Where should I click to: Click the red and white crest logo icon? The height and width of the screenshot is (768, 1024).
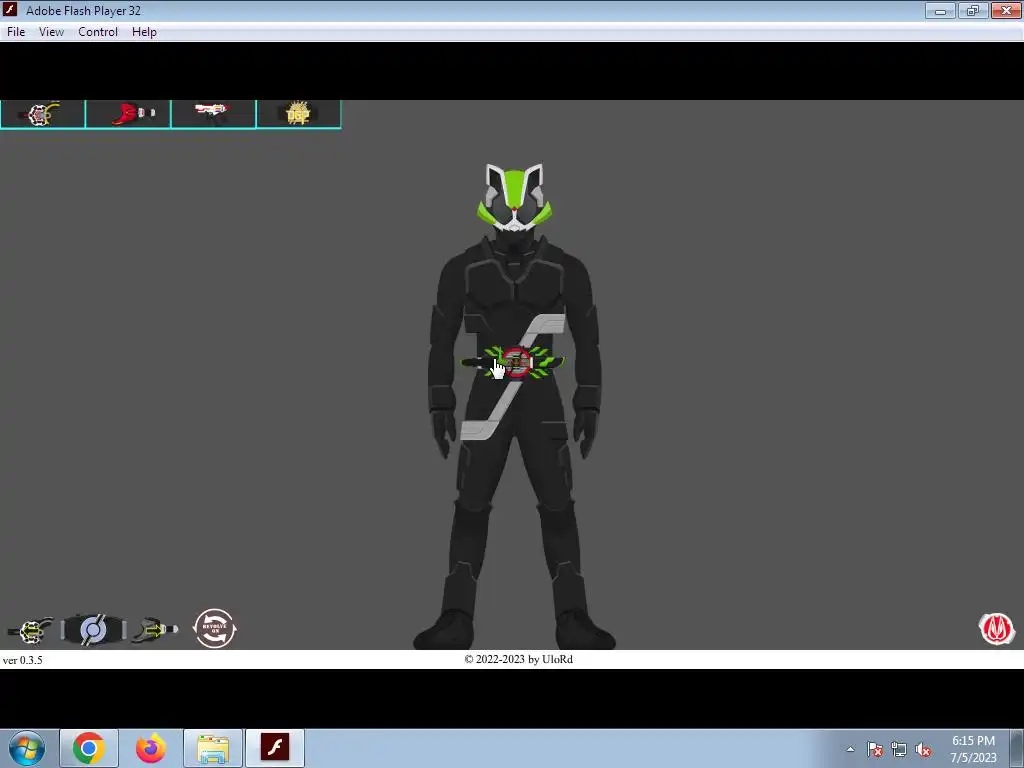[x=997, y=628]
